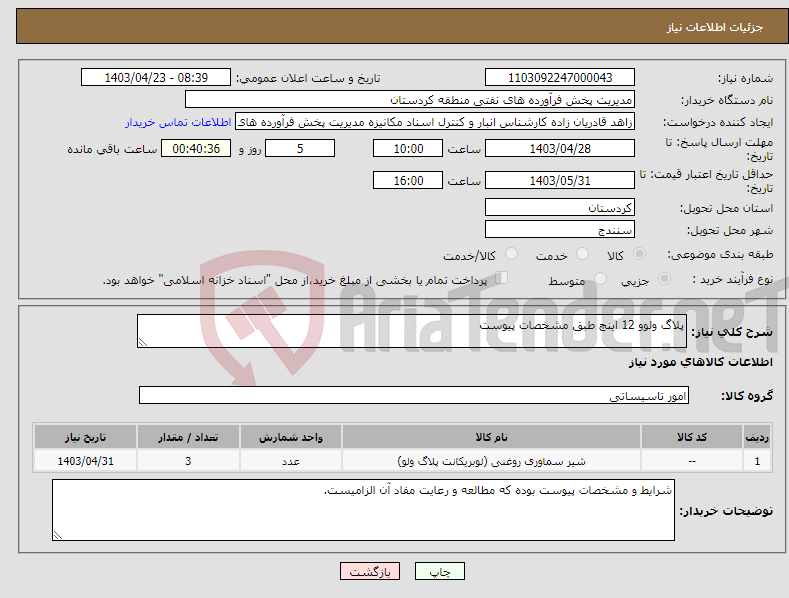This screenshot has width=789, height=598.
Task: Select the کالا radio button
Action: coord(639,254)
